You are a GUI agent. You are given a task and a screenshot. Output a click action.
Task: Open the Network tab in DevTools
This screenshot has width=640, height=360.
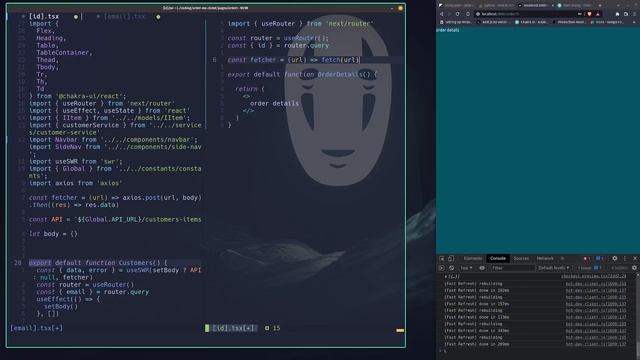545,258
